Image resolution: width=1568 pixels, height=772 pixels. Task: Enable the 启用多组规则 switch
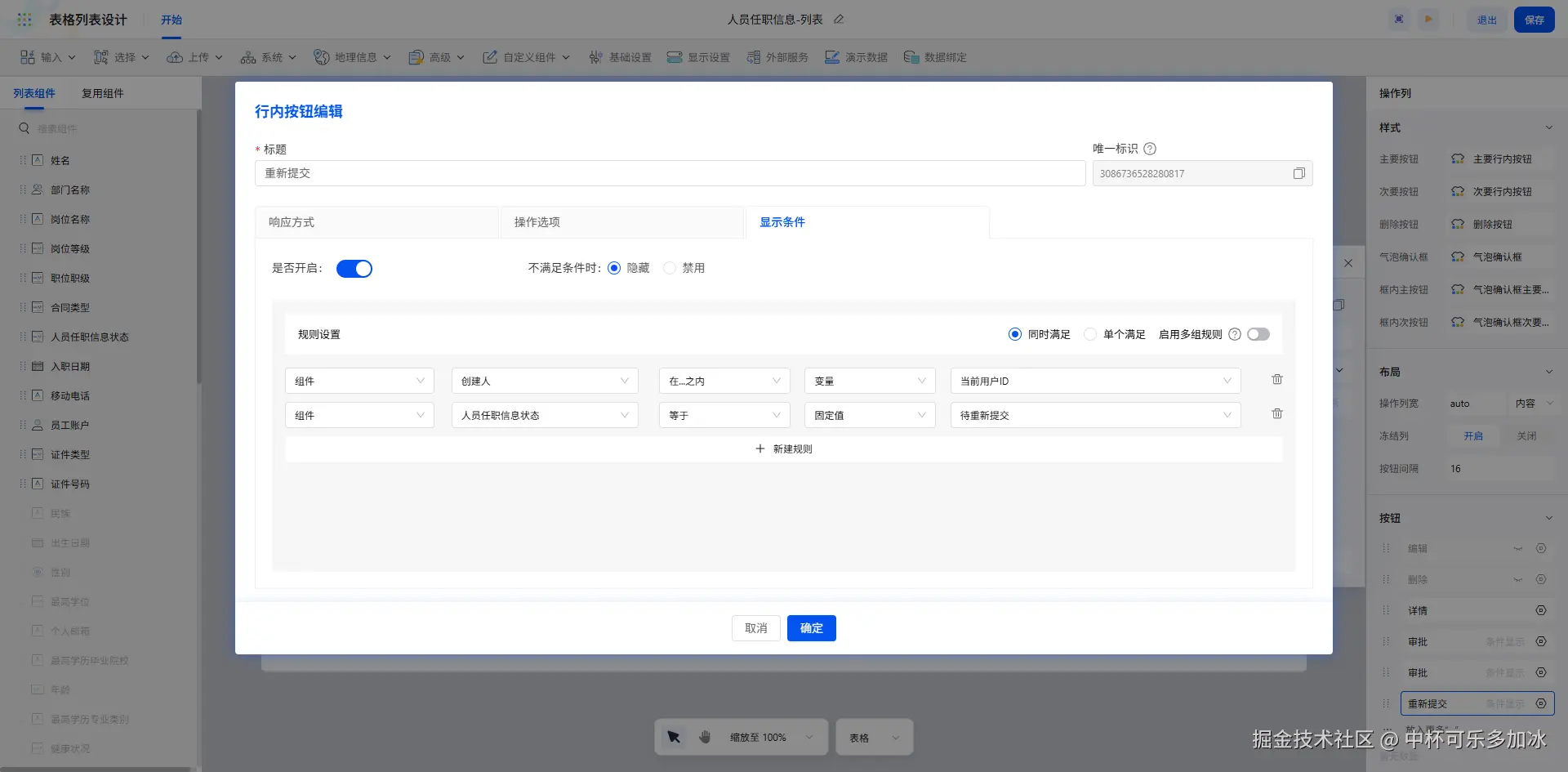pyautogui.click(x=1258, y=334)
